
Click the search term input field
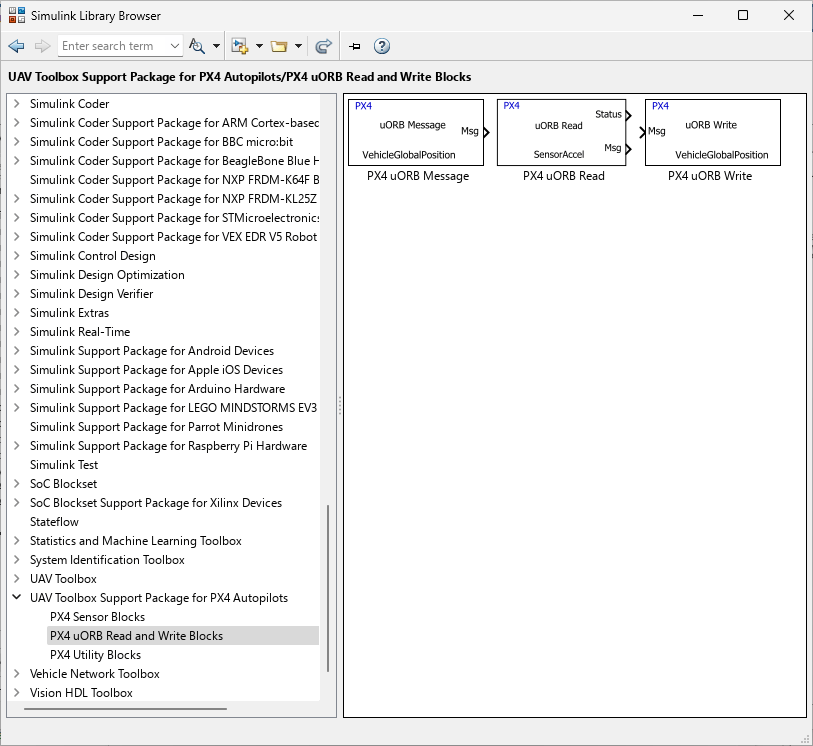coord(113,46)
